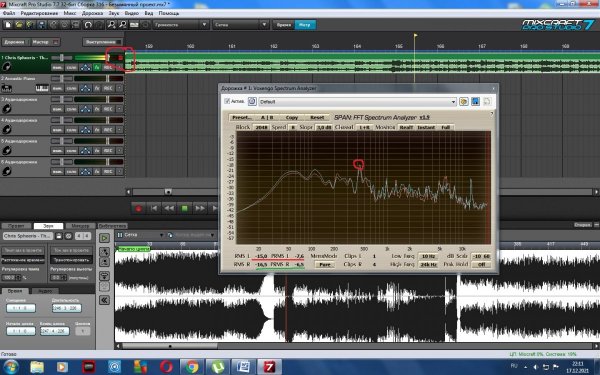The width and height of the screenshot is (600, 375).
Task: Click the zoom-in magnifier icon in toolbar
Action: point(111,25)
